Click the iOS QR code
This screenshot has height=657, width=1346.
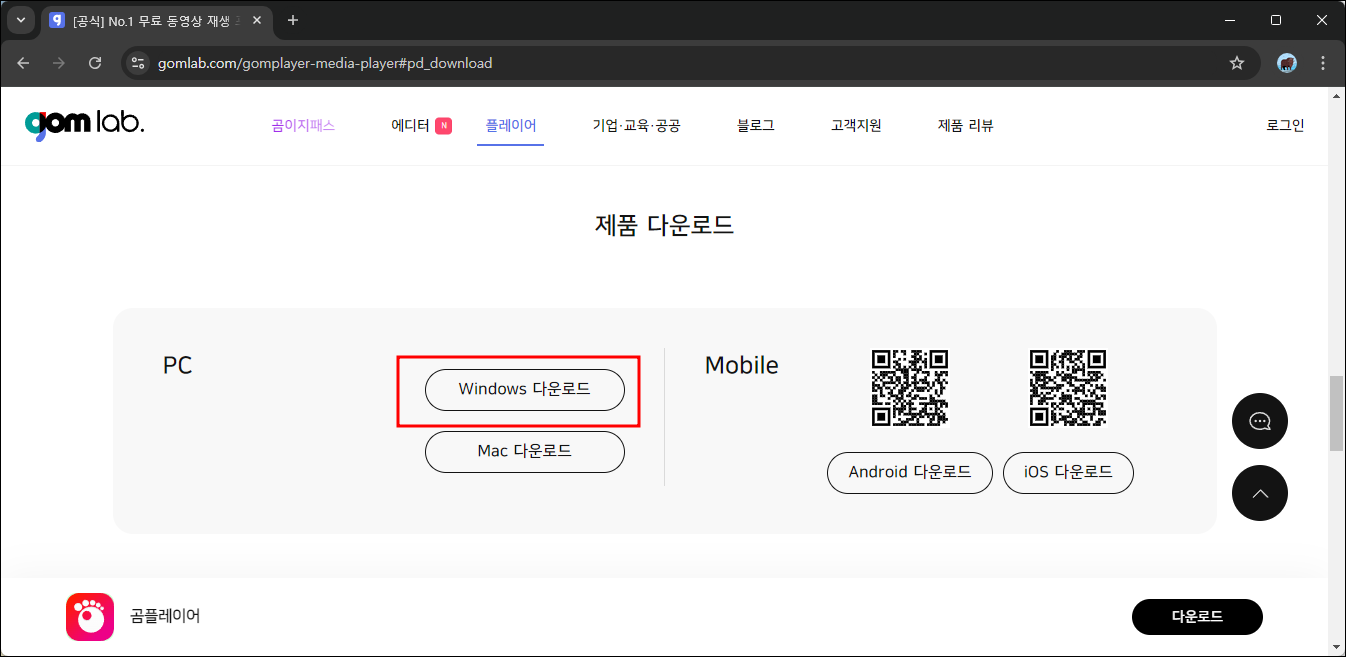click(1068, 388)
